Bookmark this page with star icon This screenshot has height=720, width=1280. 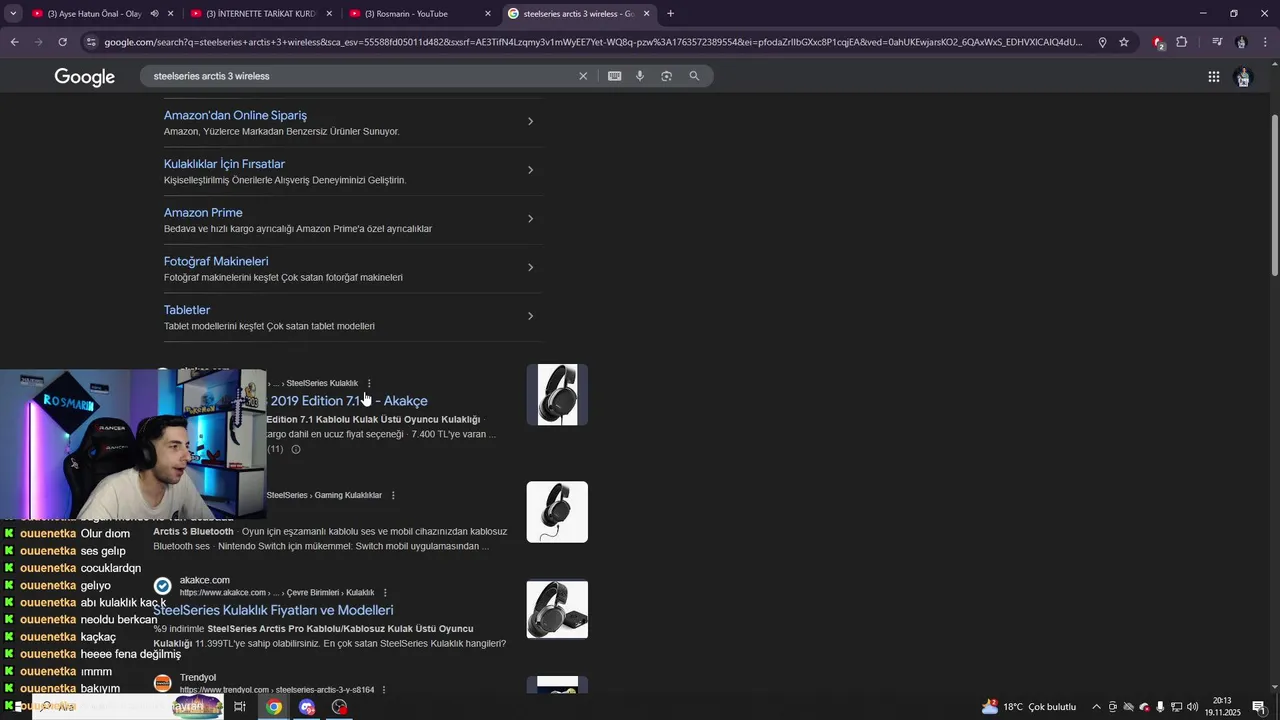point(1124,42)
